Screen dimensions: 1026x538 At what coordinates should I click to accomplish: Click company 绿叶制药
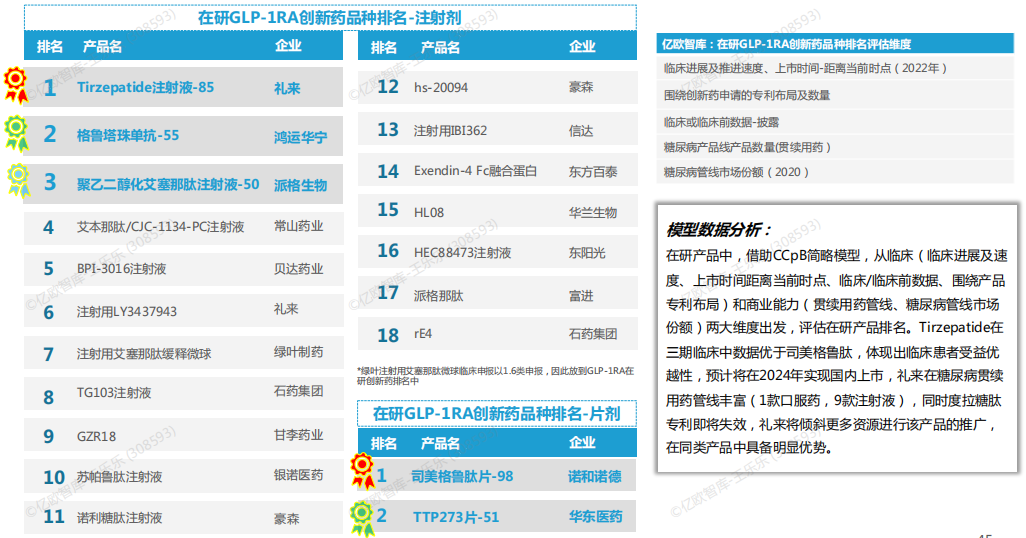[x=298, y=352]
